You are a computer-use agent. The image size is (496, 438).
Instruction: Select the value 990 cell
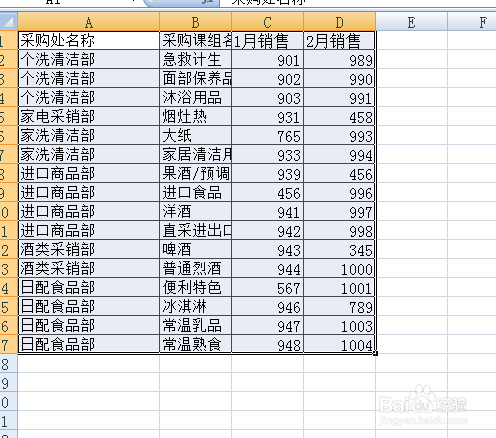(x=339, y=79)
